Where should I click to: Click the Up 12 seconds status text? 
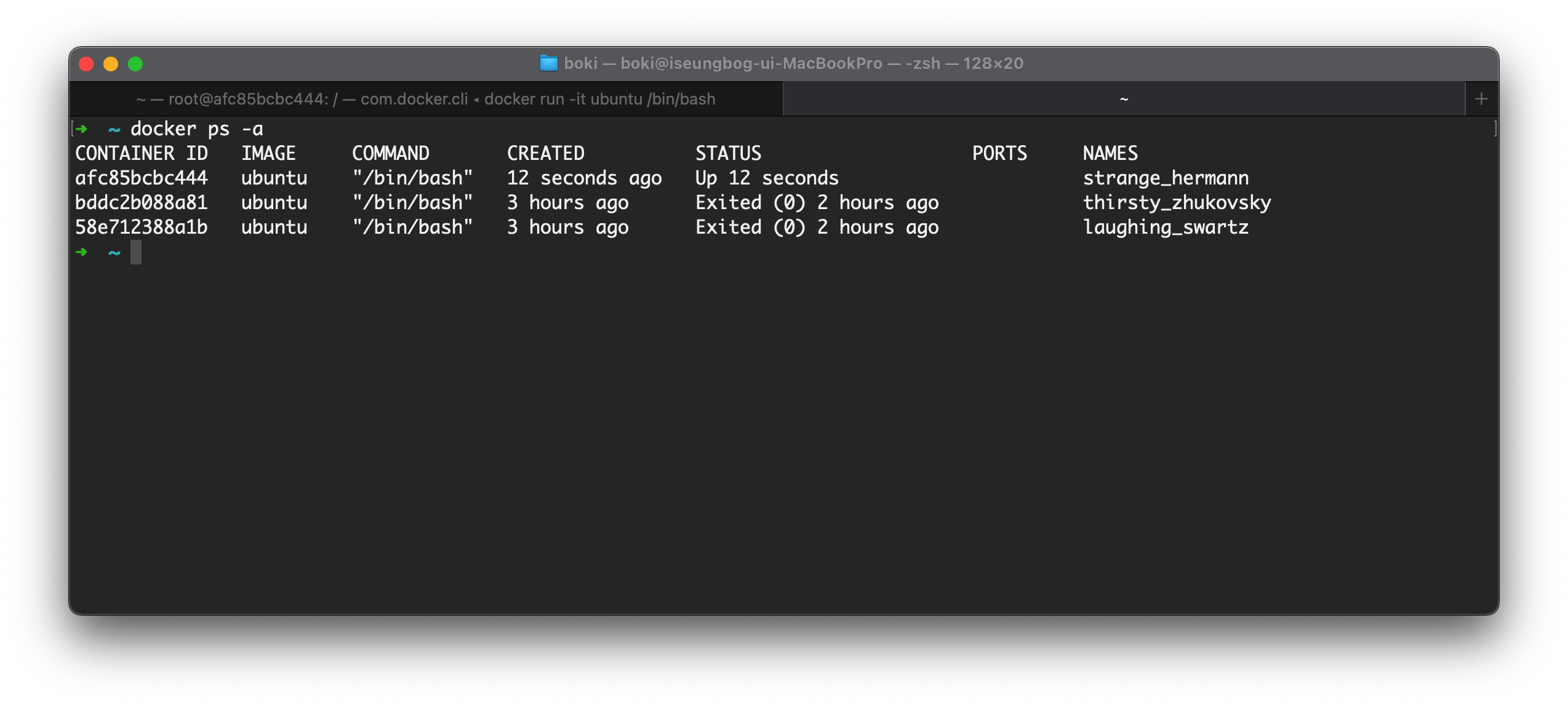(x=767, y=178)
